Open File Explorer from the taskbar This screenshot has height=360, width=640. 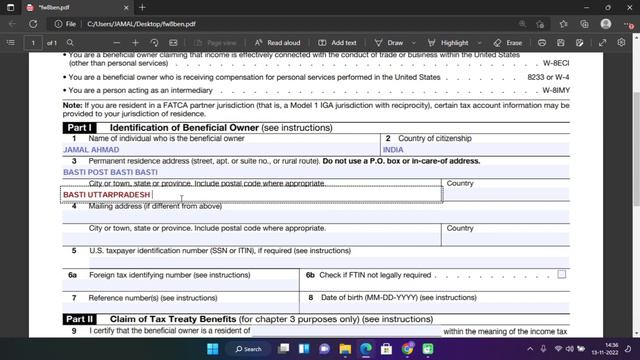click(345, 349)
